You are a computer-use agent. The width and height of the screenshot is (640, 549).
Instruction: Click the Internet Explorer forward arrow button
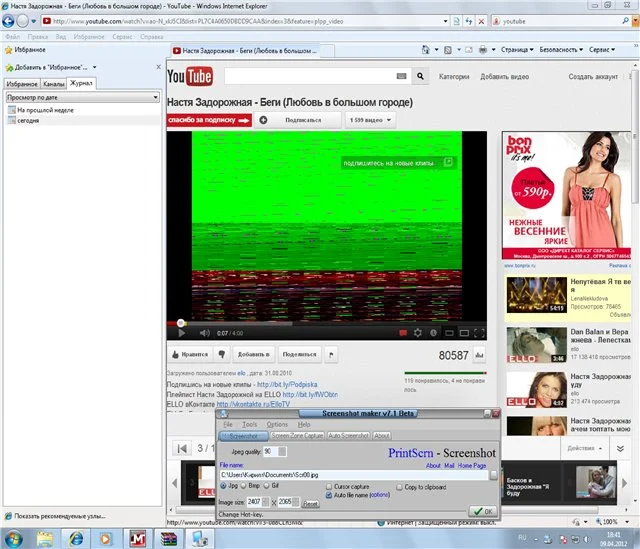pos(22,21)
